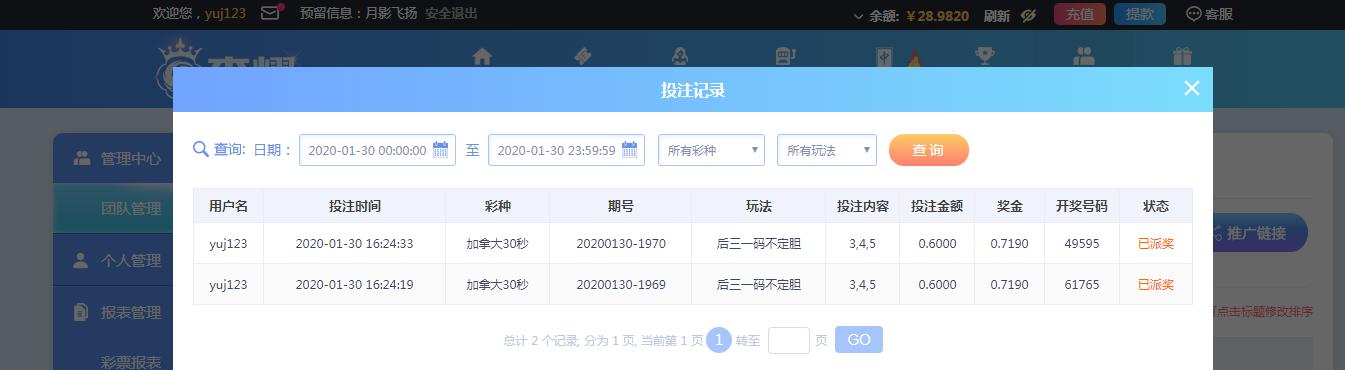This screenshot has height=370, width=1345.
Task: Open 个人管理 in the sidebar menu
Action: [113, 261]
